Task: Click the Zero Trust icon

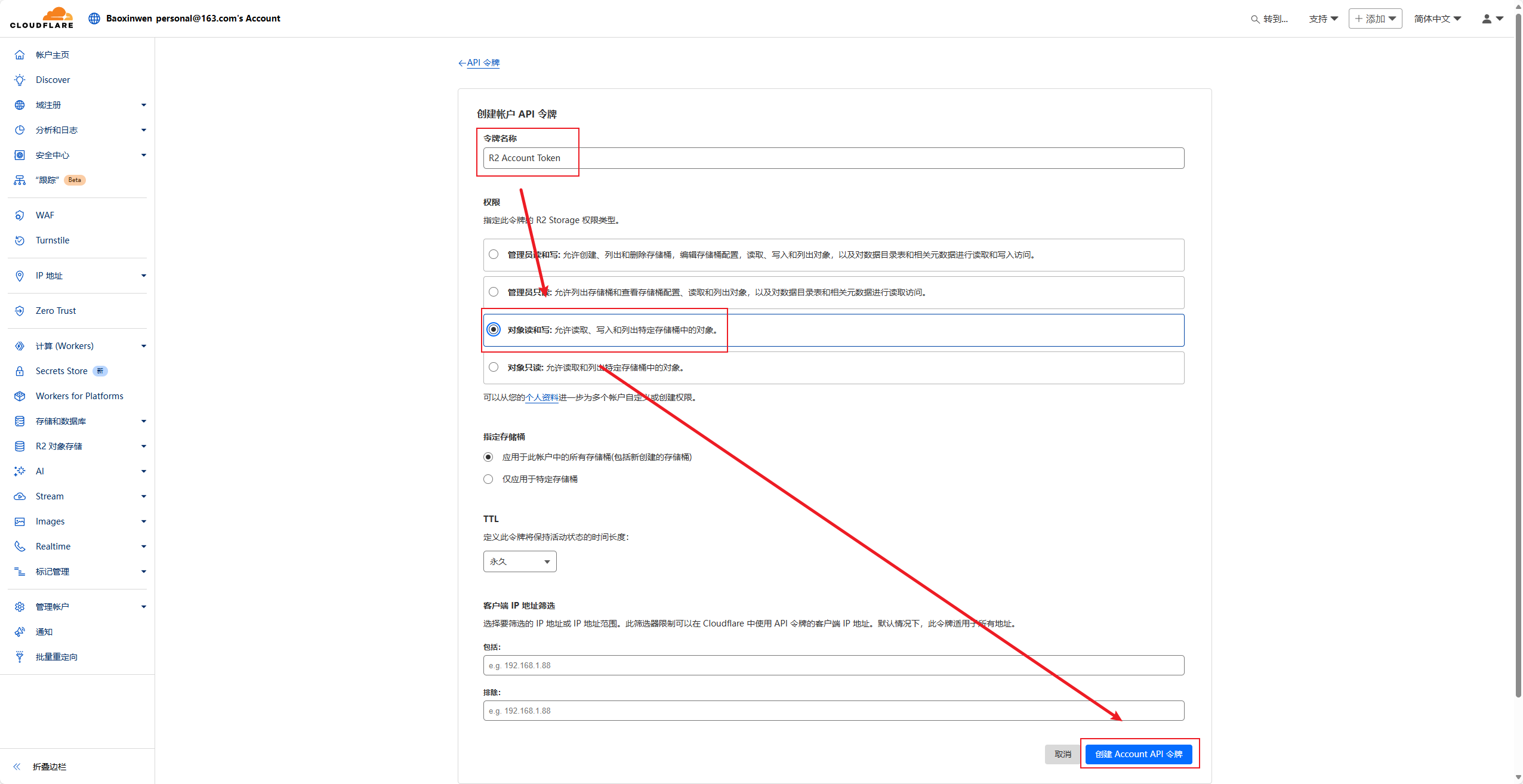Action: pyautogui.click(x=20, y=311)
